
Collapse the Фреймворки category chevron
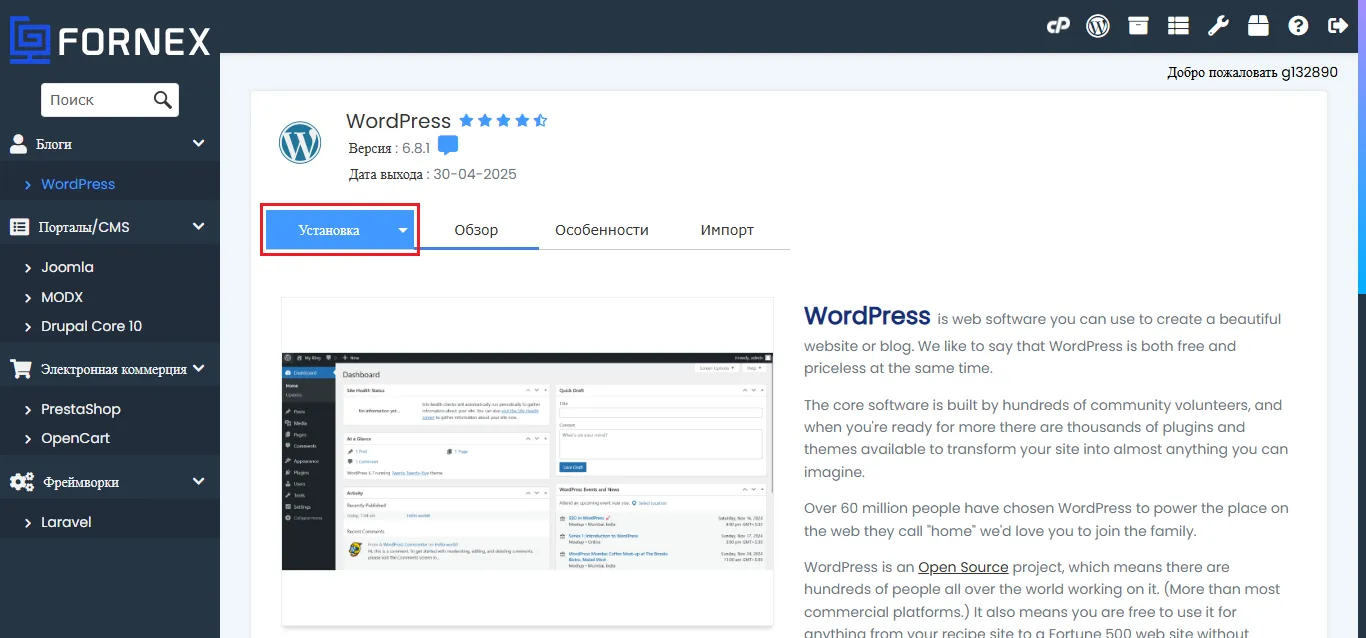click(198, 481)
